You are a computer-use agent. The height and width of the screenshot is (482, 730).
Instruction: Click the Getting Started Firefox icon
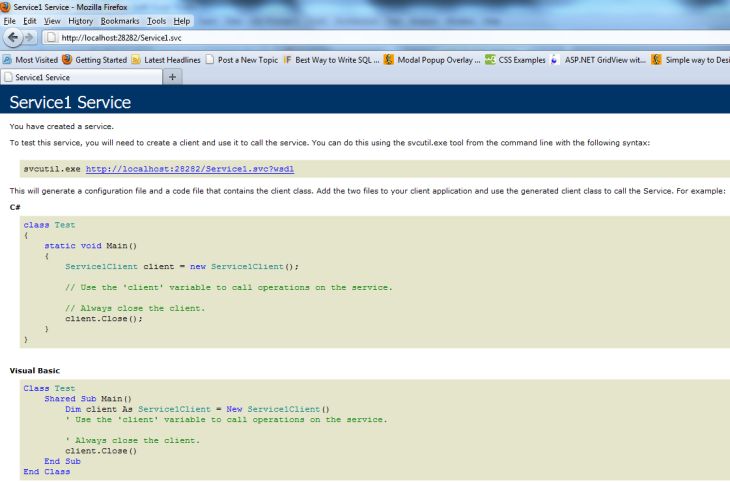[x=67, y=60]
